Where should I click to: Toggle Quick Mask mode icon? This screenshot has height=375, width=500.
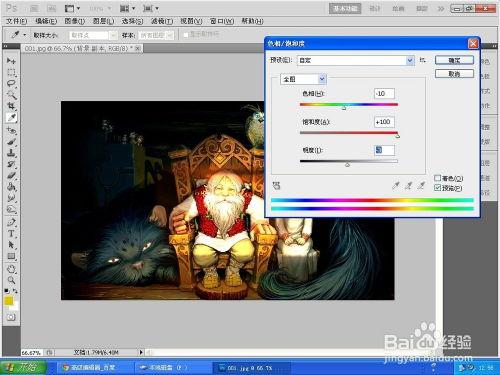(11, 317)
